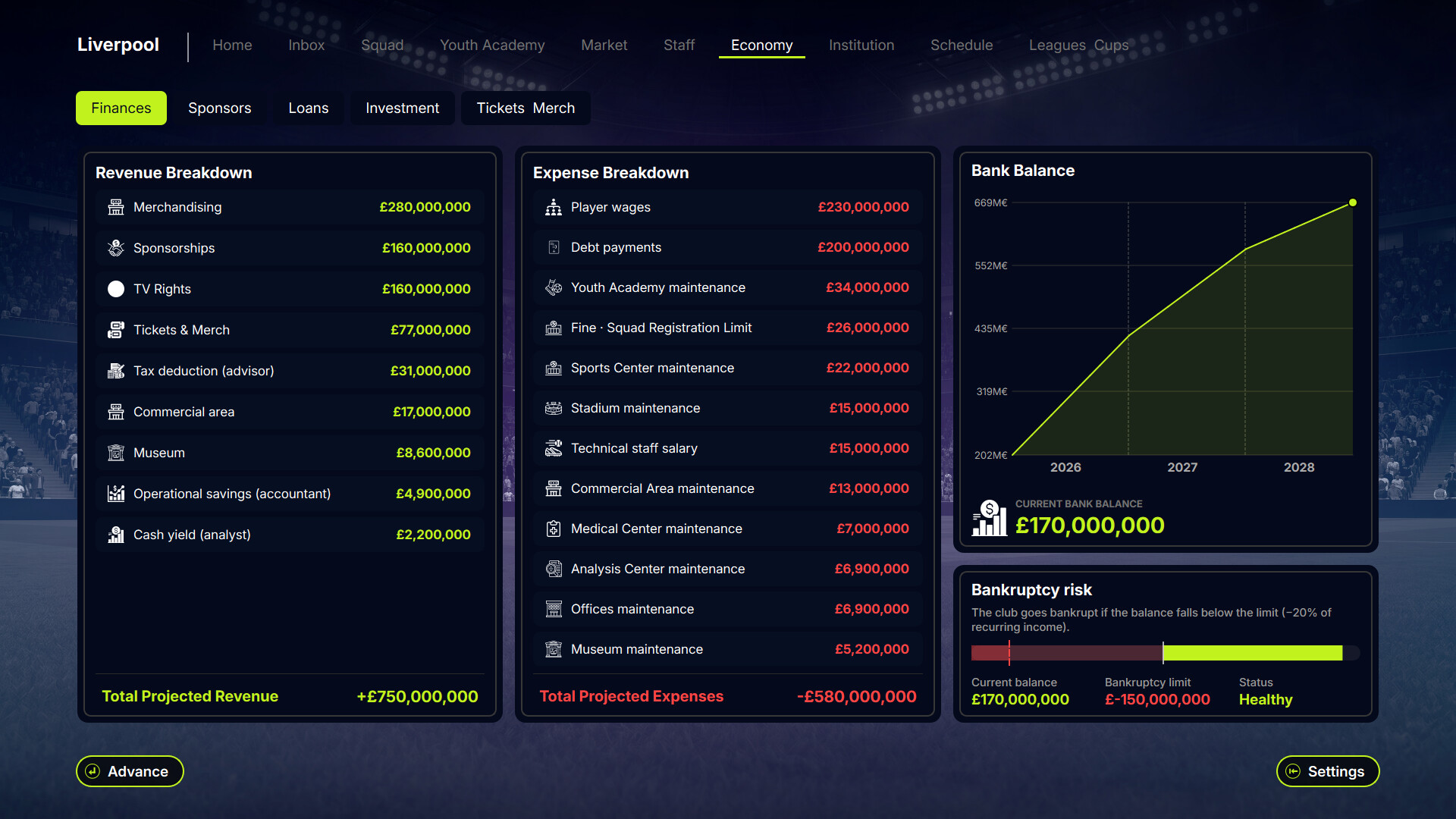
Task: Click the 669M€ axis label
Action: [990, 202]
